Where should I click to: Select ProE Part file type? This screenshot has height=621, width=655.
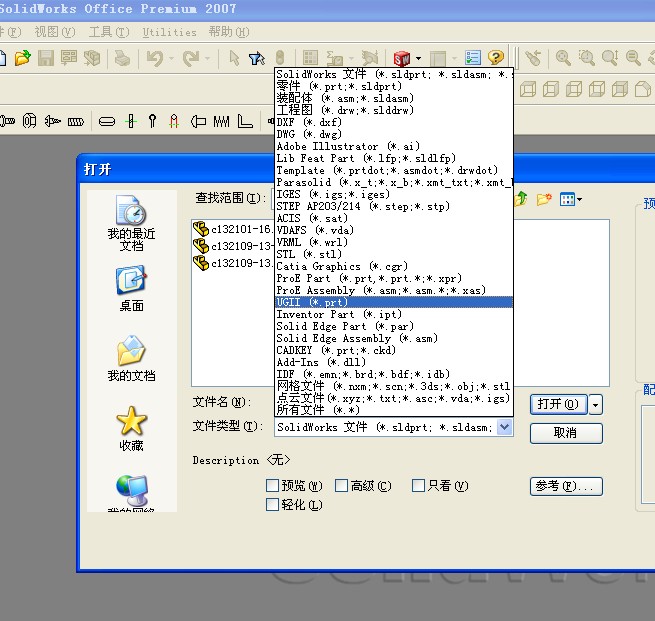point(394,278)
